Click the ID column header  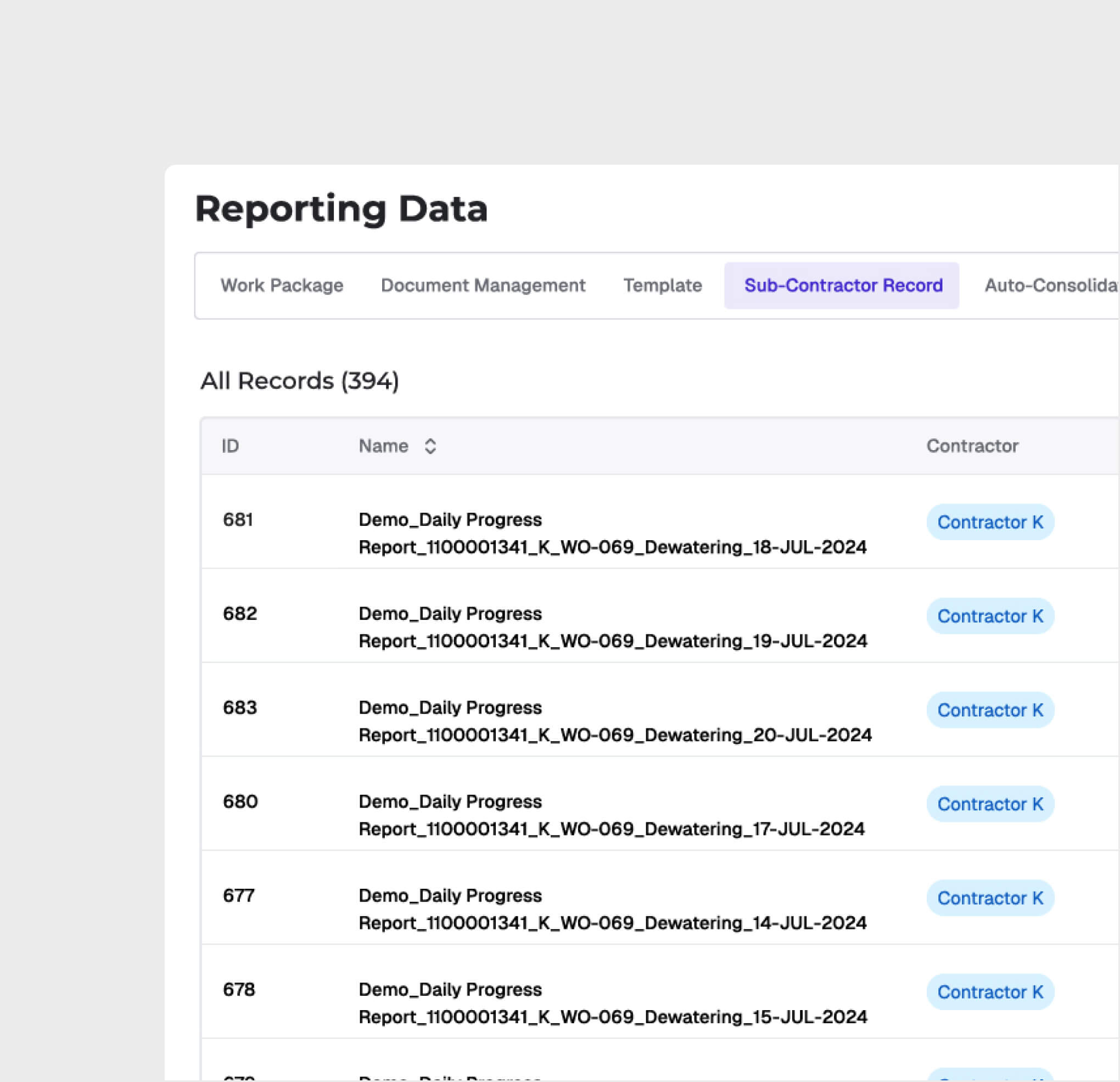[x=229, y=446]
